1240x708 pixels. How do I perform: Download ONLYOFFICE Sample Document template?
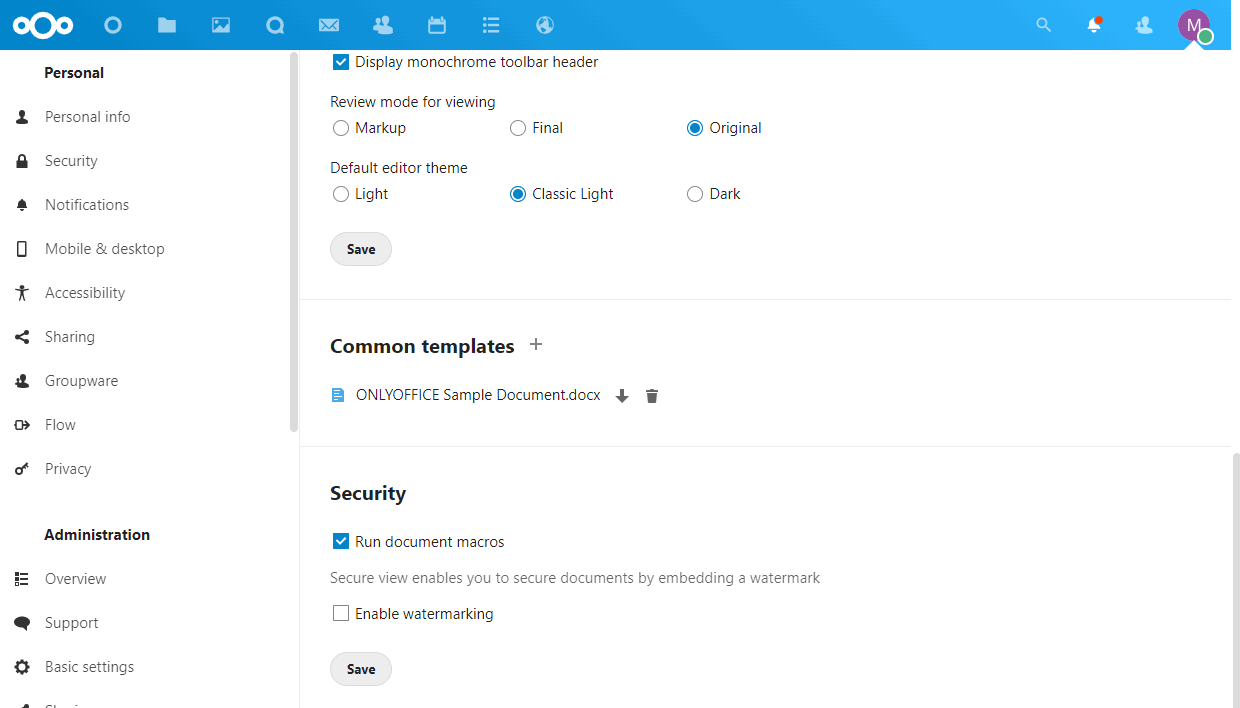tap(622, 396)
